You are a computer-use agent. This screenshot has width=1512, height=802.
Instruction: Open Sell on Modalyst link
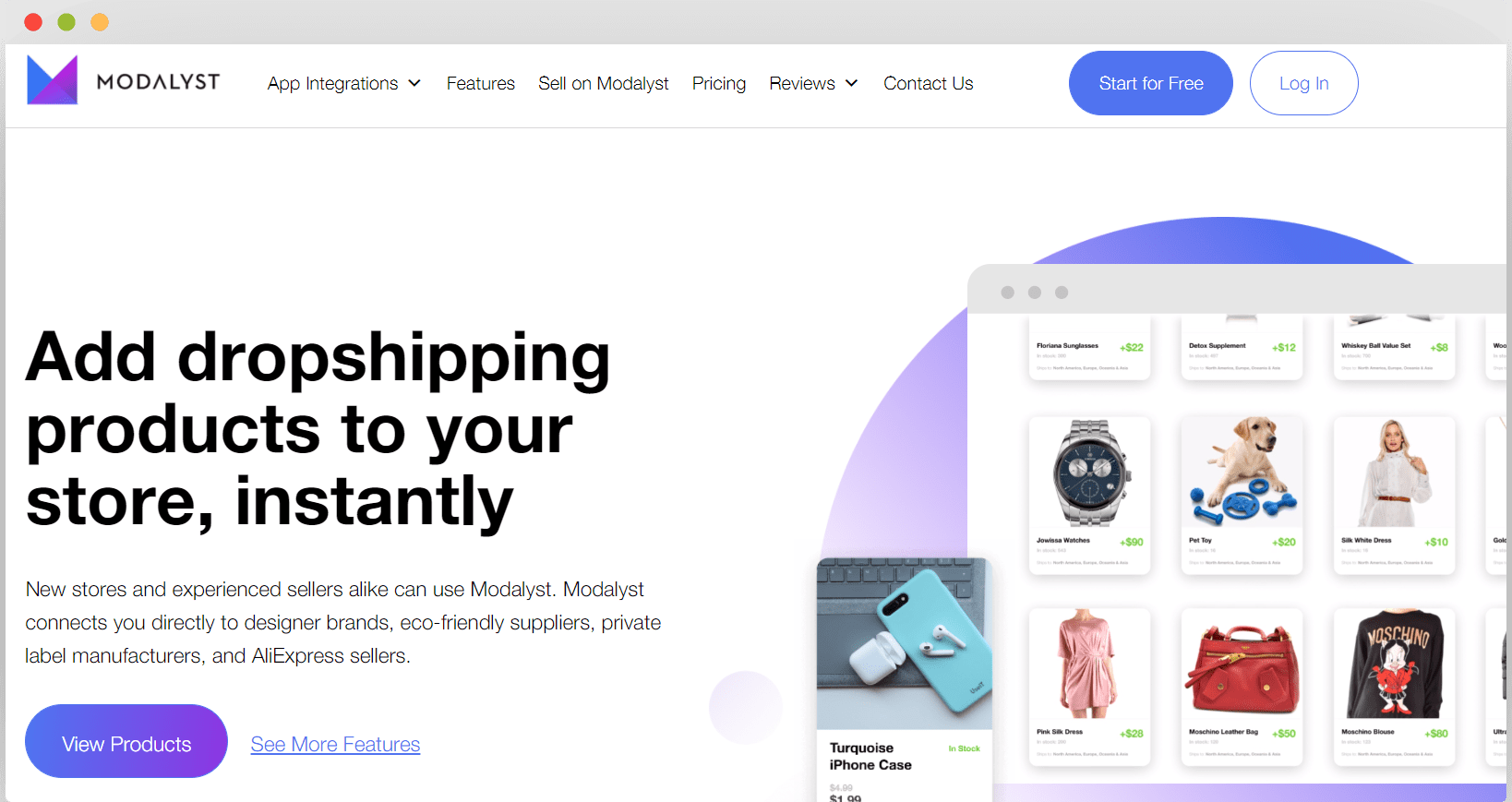[604, 83]
